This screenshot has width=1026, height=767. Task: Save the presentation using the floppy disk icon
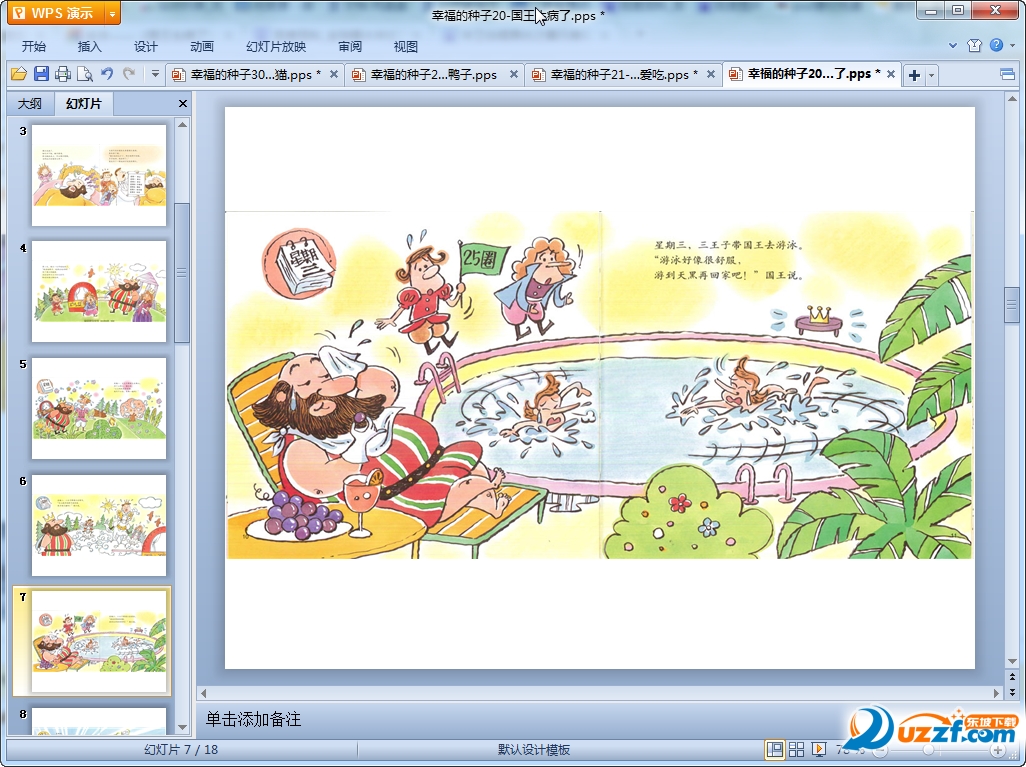(41, 74)
